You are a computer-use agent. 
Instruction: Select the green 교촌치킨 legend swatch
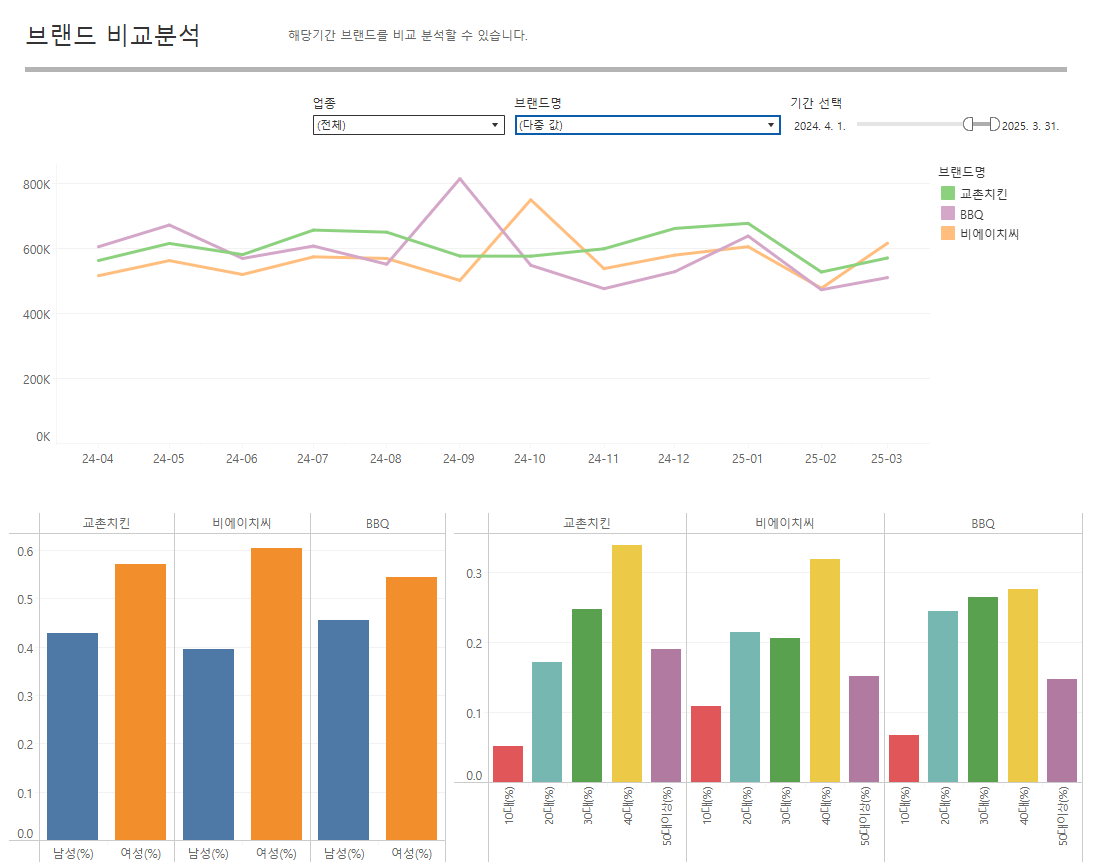[947, 193]
